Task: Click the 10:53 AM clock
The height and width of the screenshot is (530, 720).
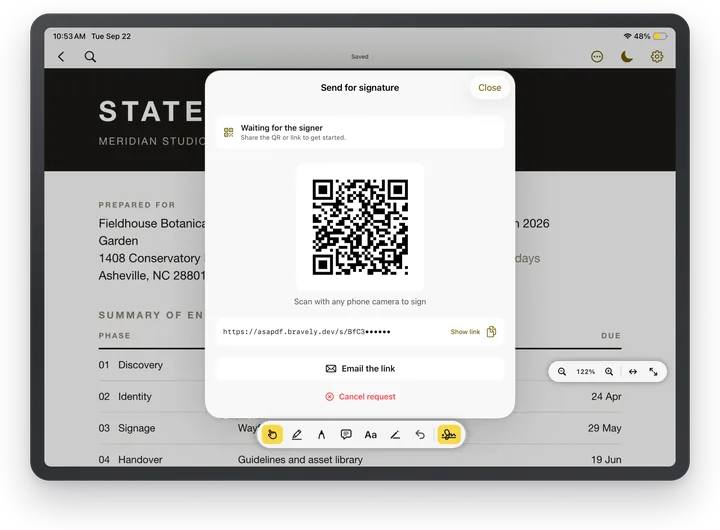Action: click(x=69, y=36)
